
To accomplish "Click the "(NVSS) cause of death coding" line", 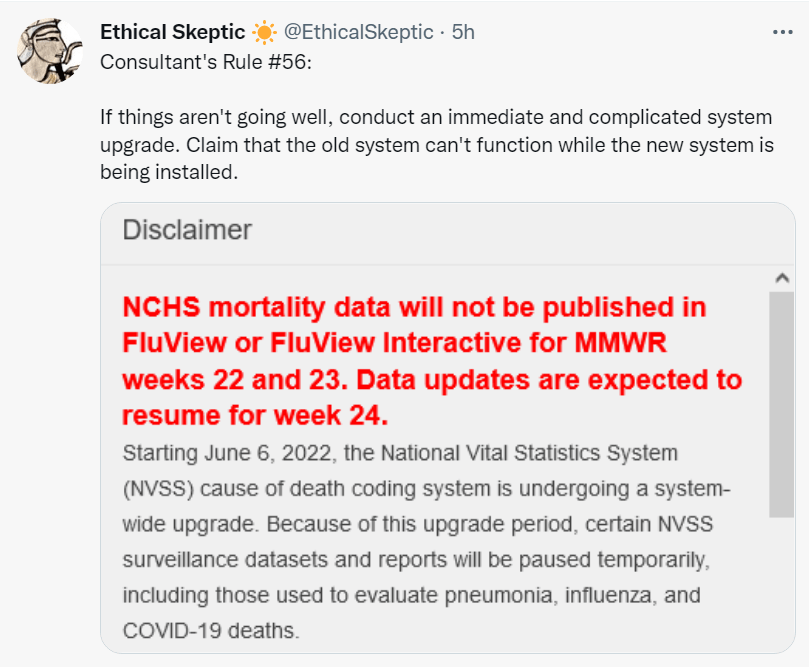I will [x=426, y=489].
